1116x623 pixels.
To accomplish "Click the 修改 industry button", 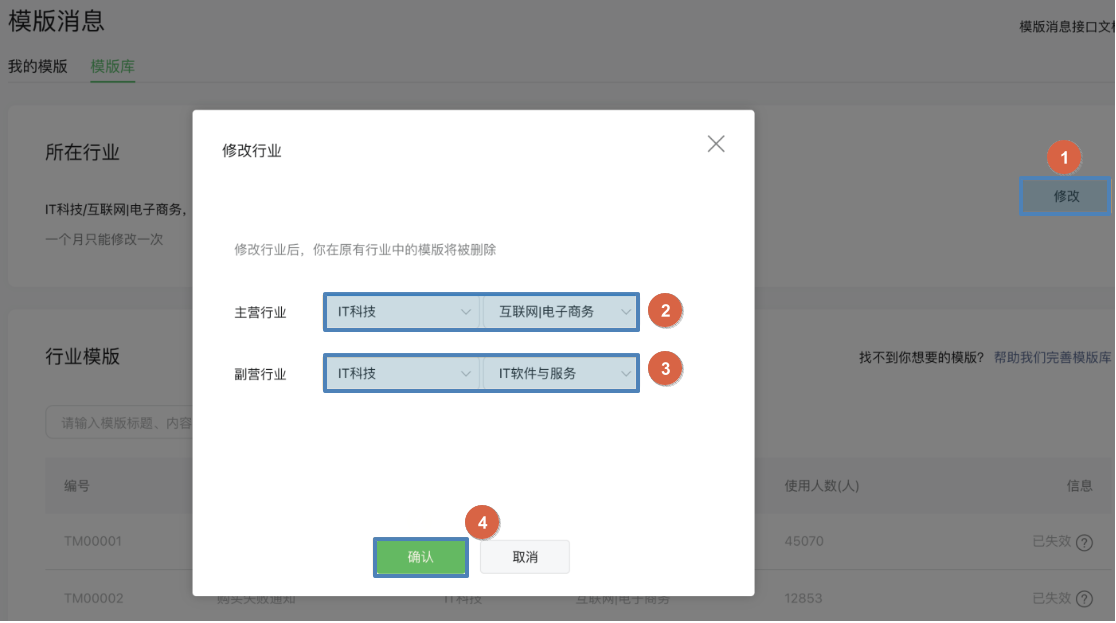I will coord(1066,196).
